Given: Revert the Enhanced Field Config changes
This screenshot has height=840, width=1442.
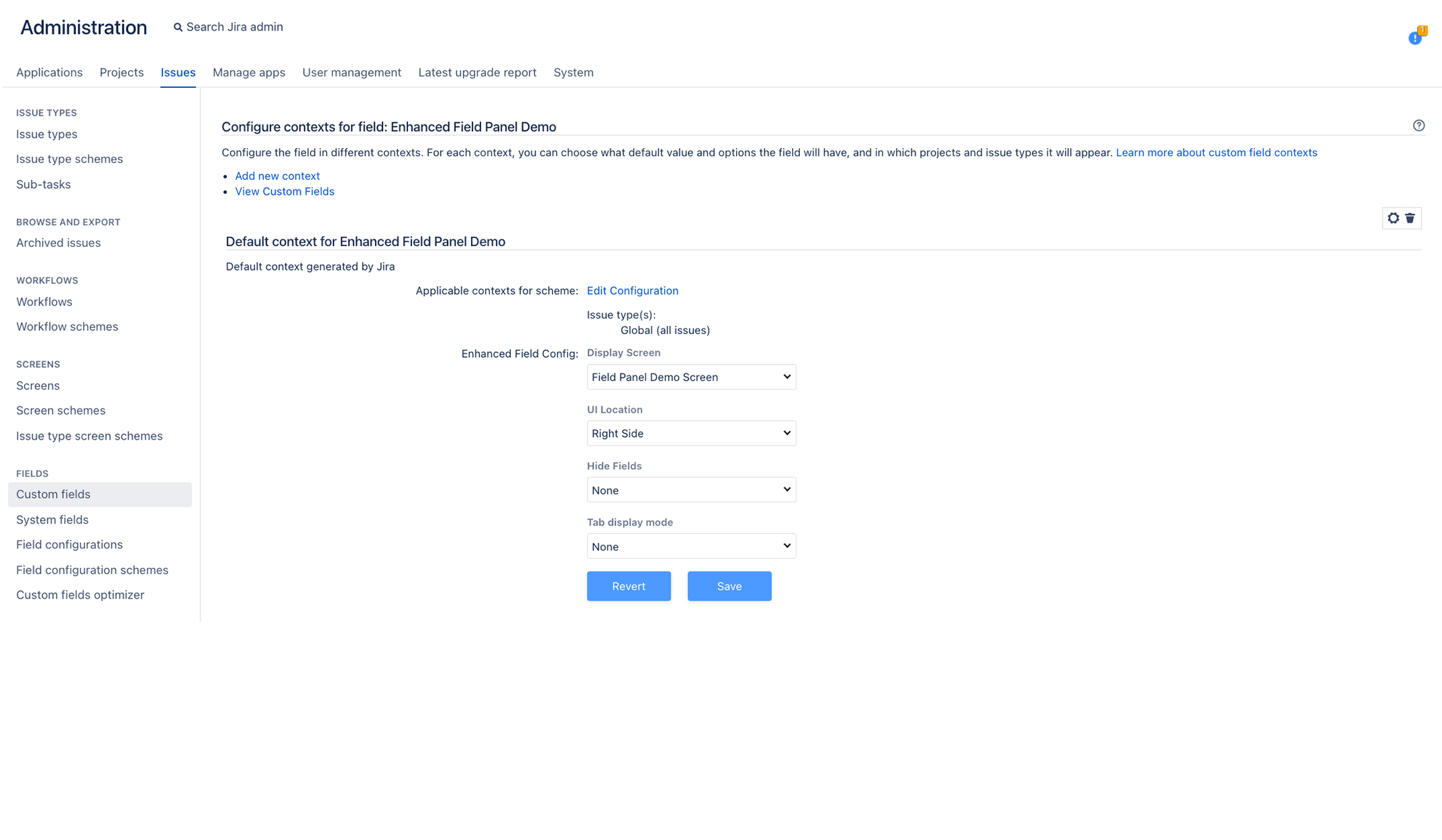Looking at the screenshot, I should click(x=629, y=586).
